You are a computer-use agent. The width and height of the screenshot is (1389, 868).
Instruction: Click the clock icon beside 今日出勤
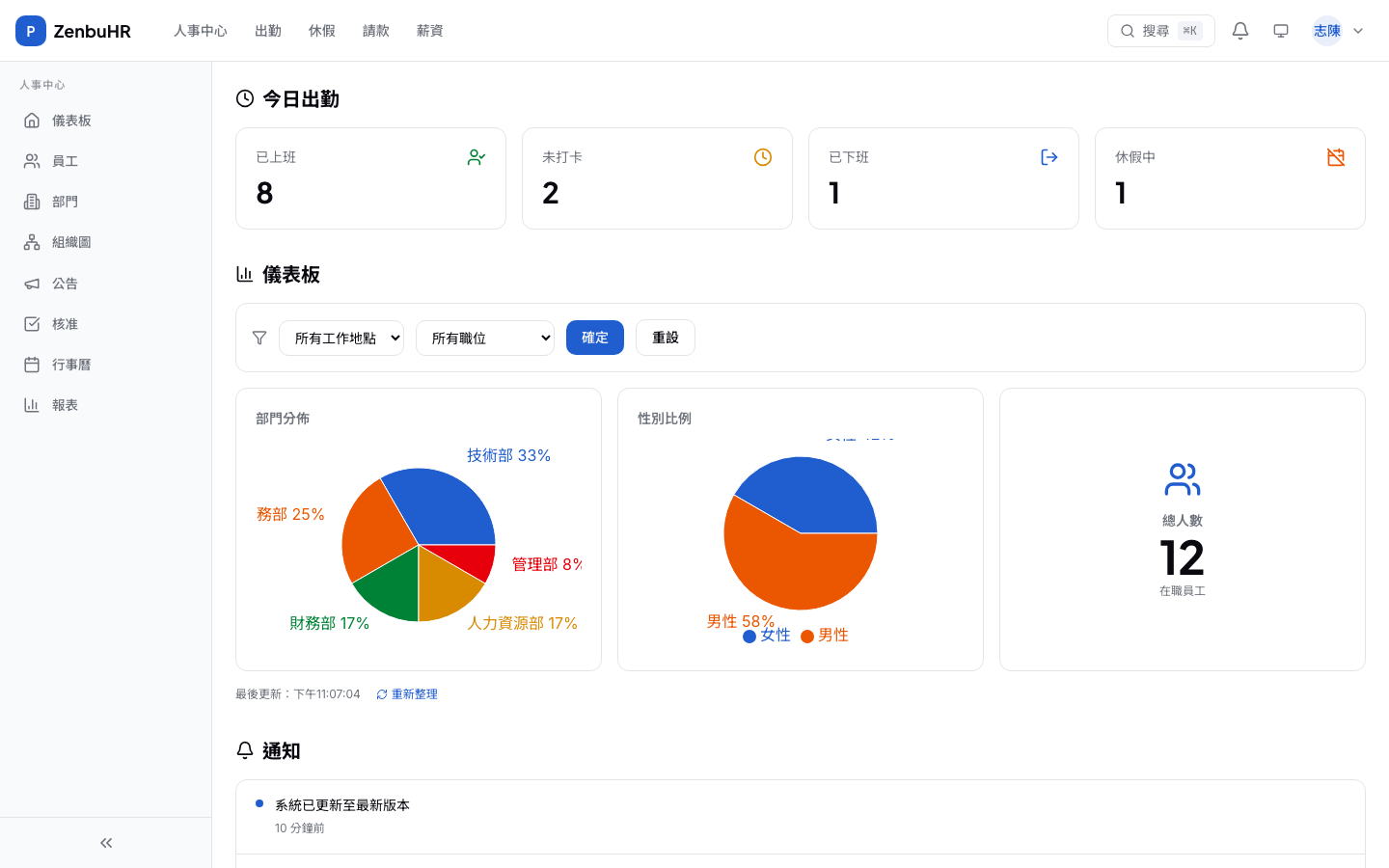pyautogui.click(x=245, y=98)
